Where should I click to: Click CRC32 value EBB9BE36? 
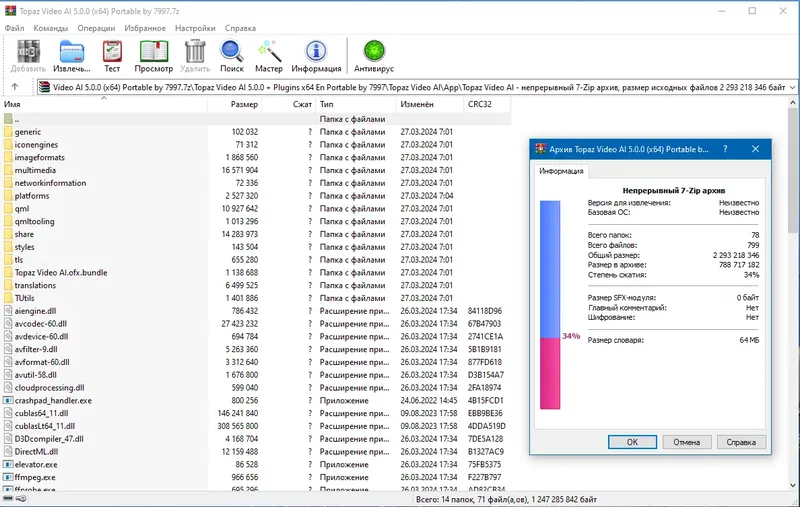coord(485,413)
